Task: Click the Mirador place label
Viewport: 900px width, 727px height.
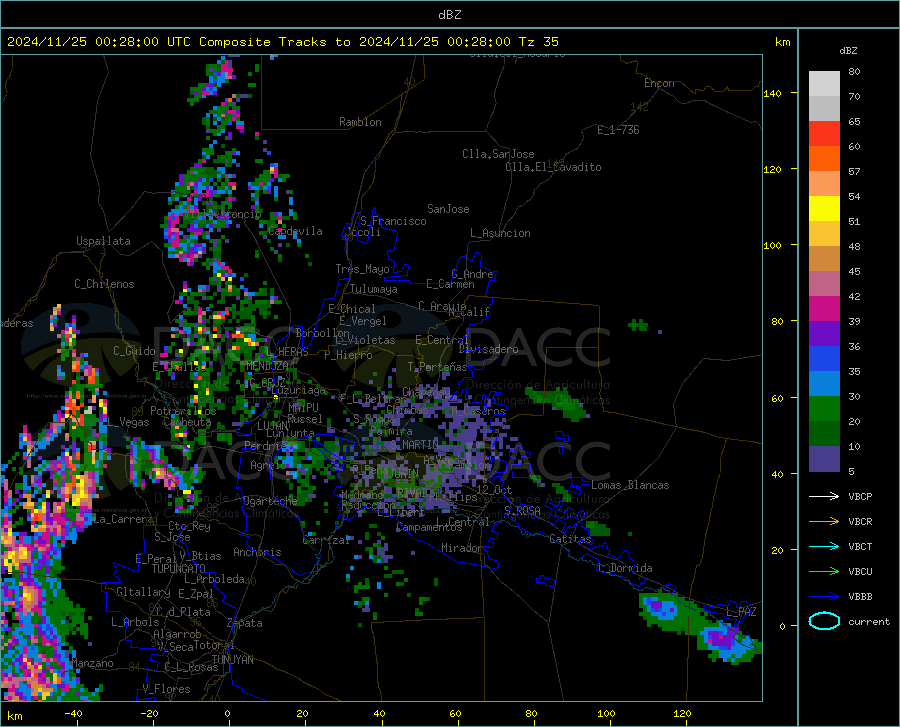Action: pyautogui.click(x=461, y=548)
